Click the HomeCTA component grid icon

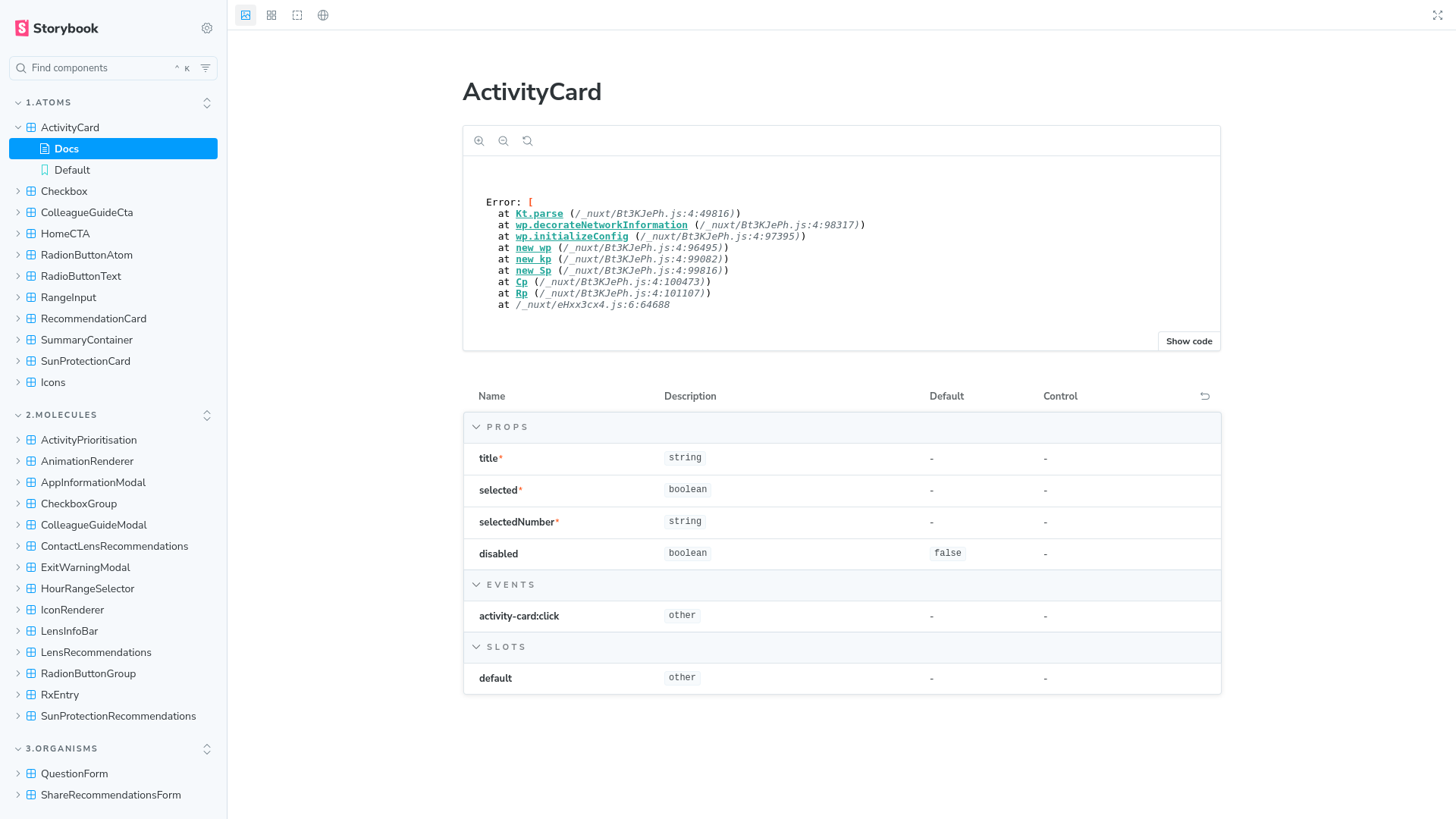(31, 234)
